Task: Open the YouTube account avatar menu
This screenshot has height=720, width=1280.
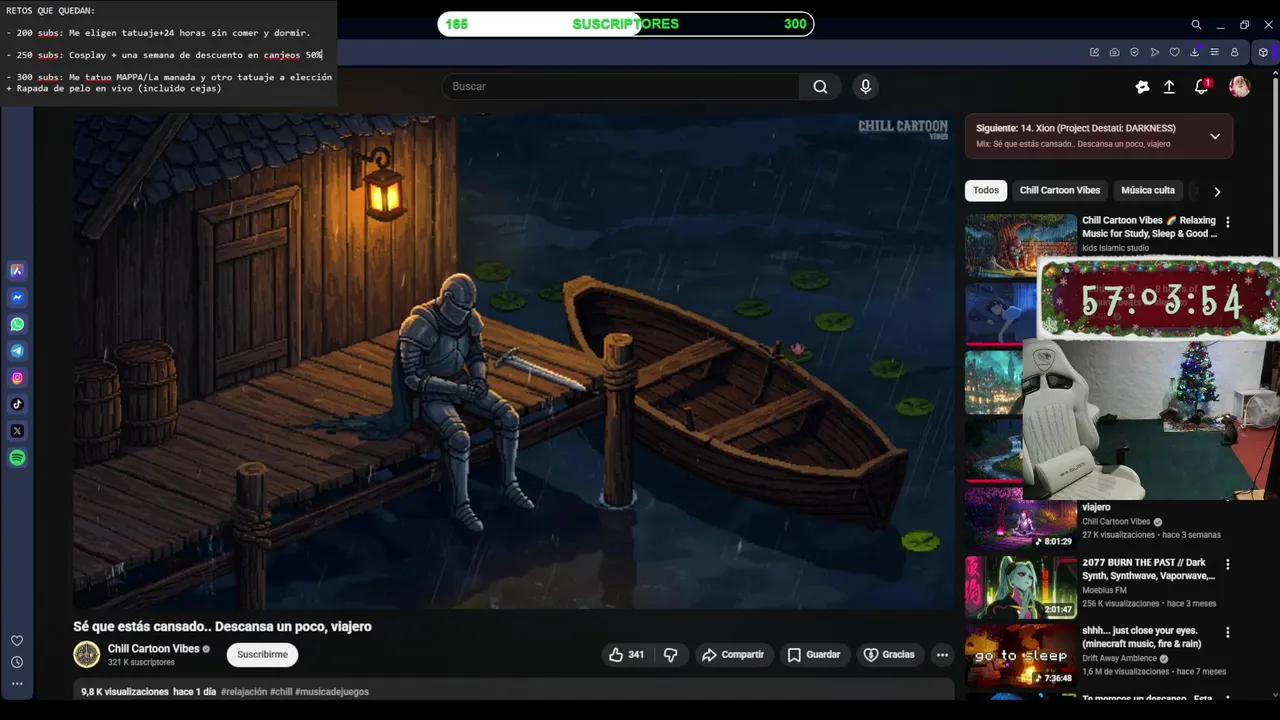Action: (1240, 87)
